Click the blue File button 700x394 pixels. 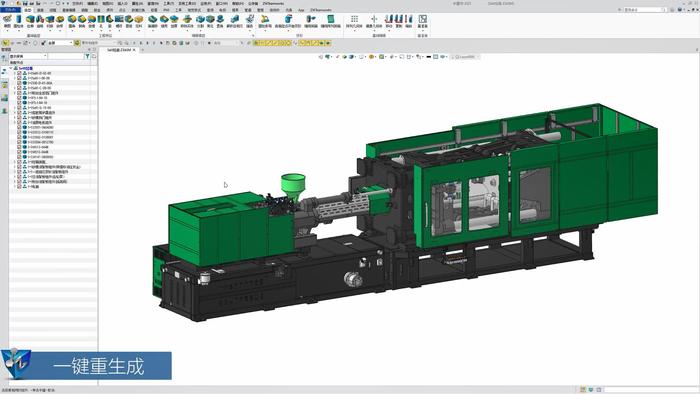(x=10, y=10)
